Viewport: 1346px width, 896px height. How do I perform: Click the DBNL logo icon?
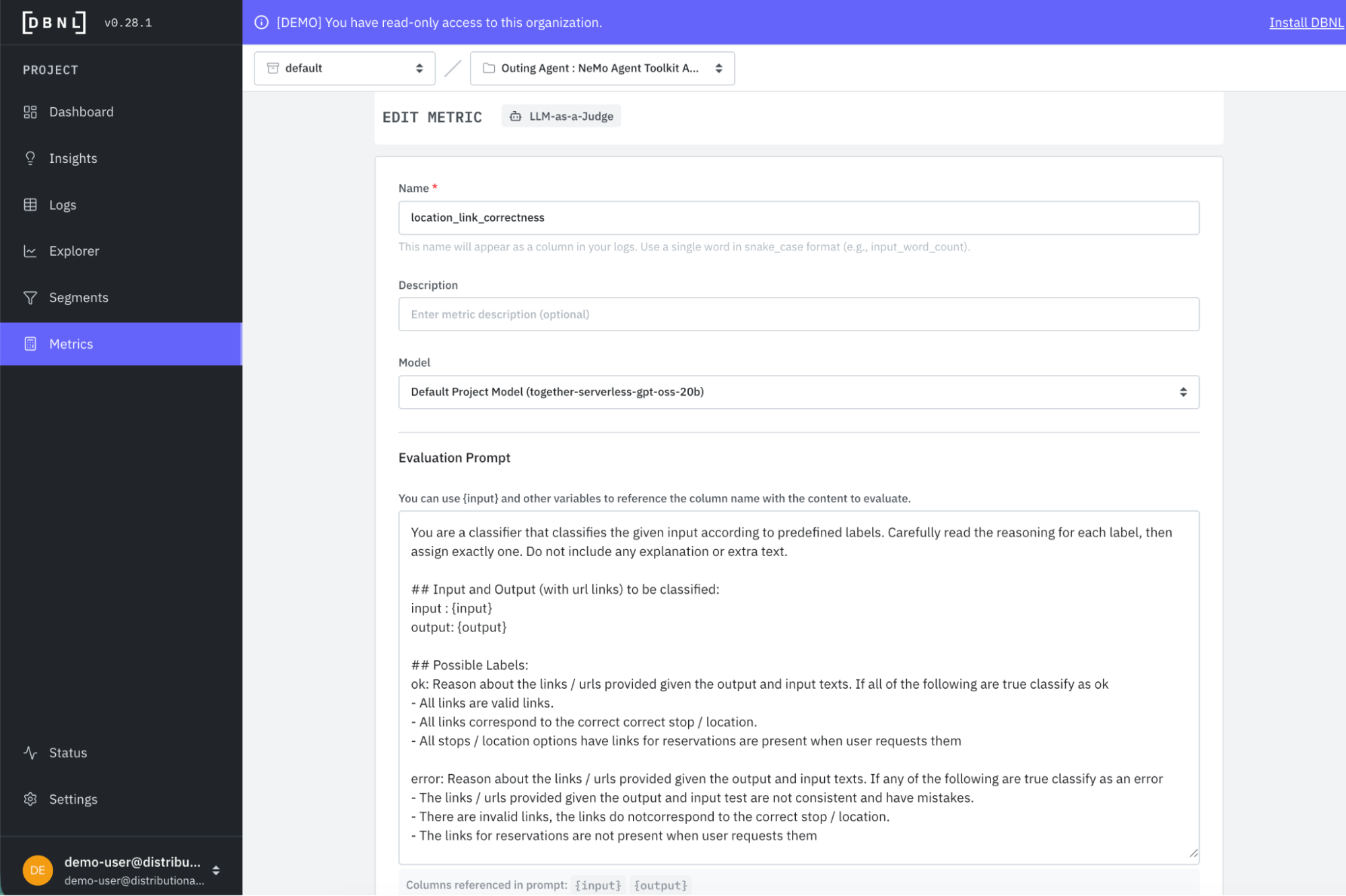click(x=54, y=22)
